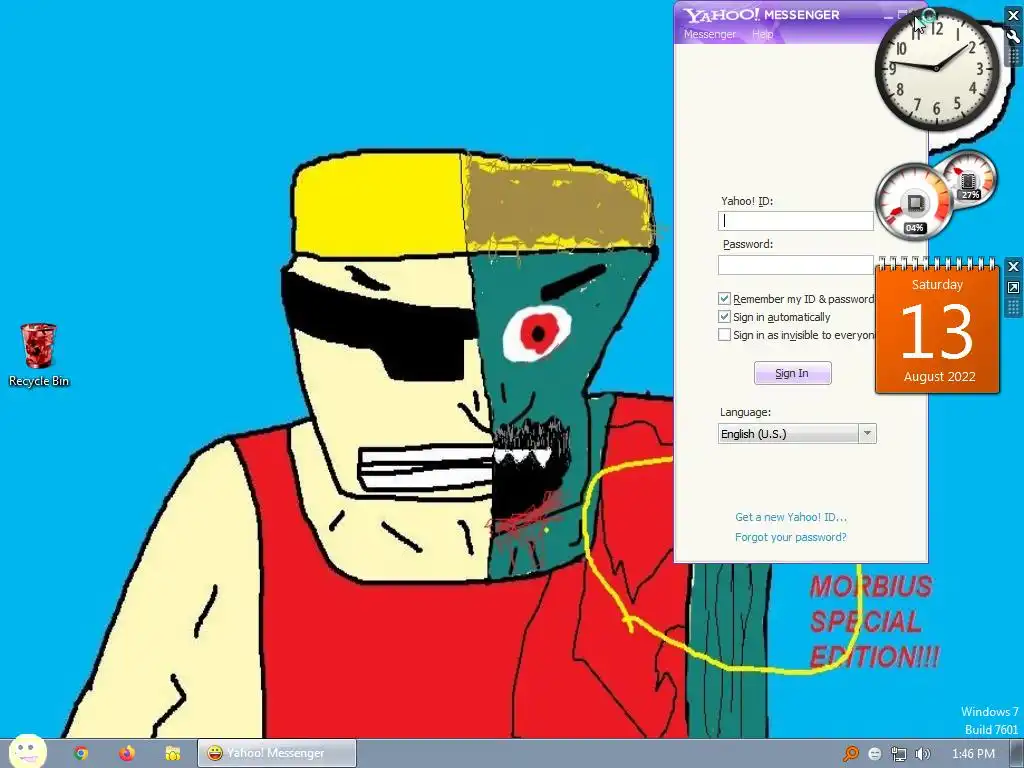Open the smiley-face Start button
The image size is (1024, 768).
[x=27, y=752]
